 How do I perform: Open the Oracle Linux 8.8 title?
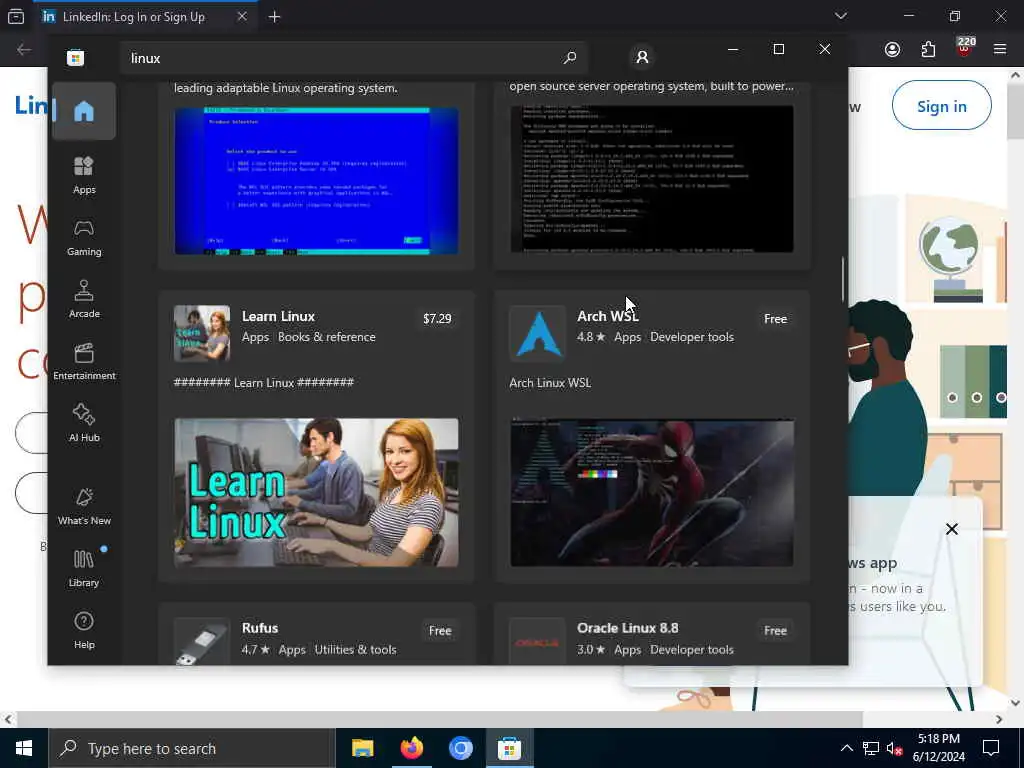pyautogui.click(x=628, y=628)
